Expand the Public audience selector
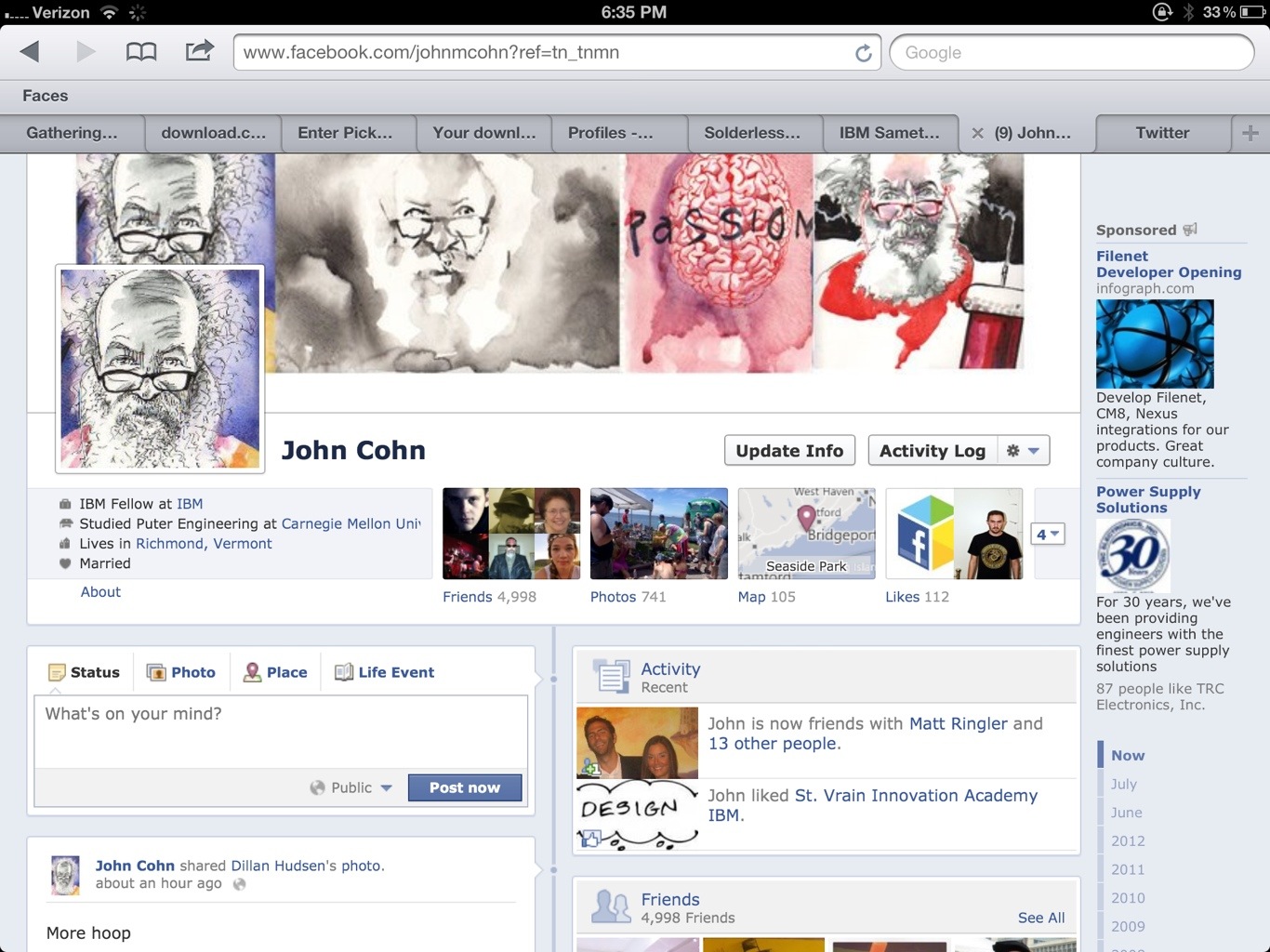1270x952 pixels. pyautogui.click(x=351, y=787)
